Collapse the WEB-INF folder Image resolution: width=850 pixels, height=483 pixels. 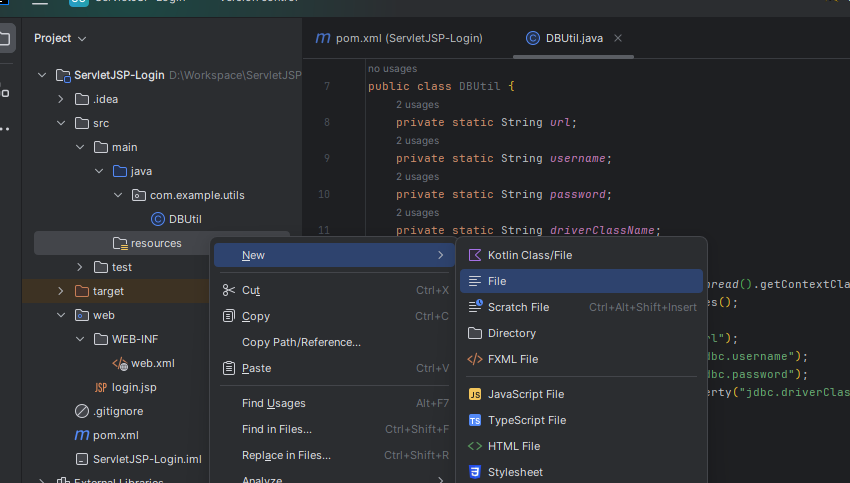(x=79, y=339)
